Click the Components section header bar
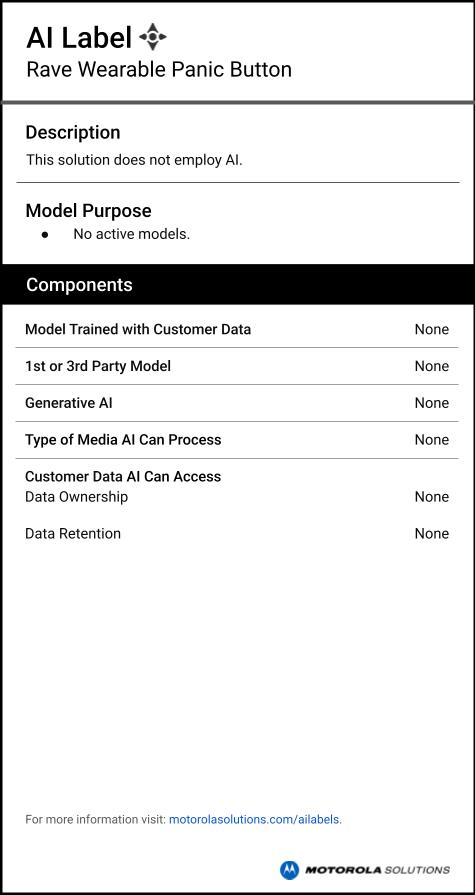This screenshot has width=475, height=895. (238, 284)
